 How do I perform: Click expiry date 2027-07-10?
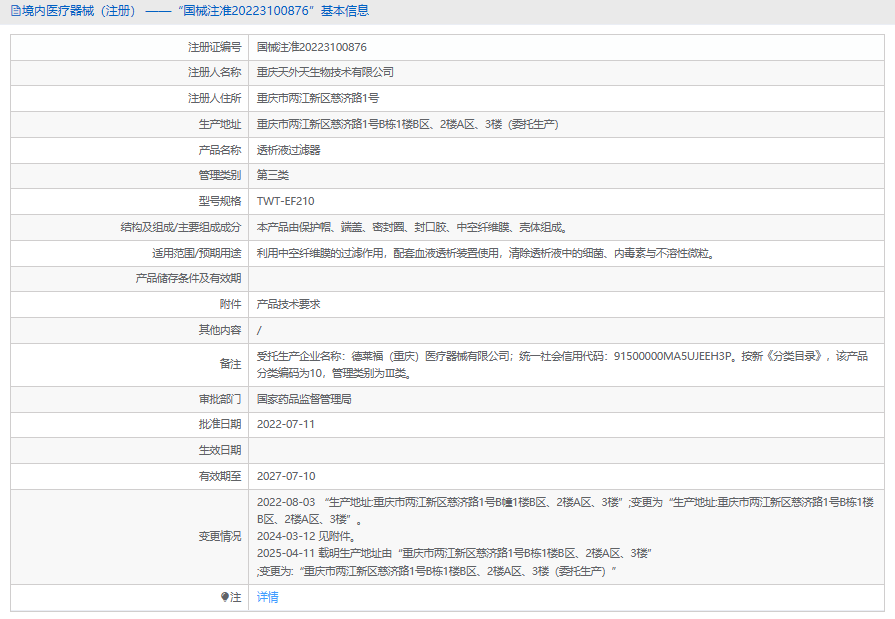pos(286,476)
